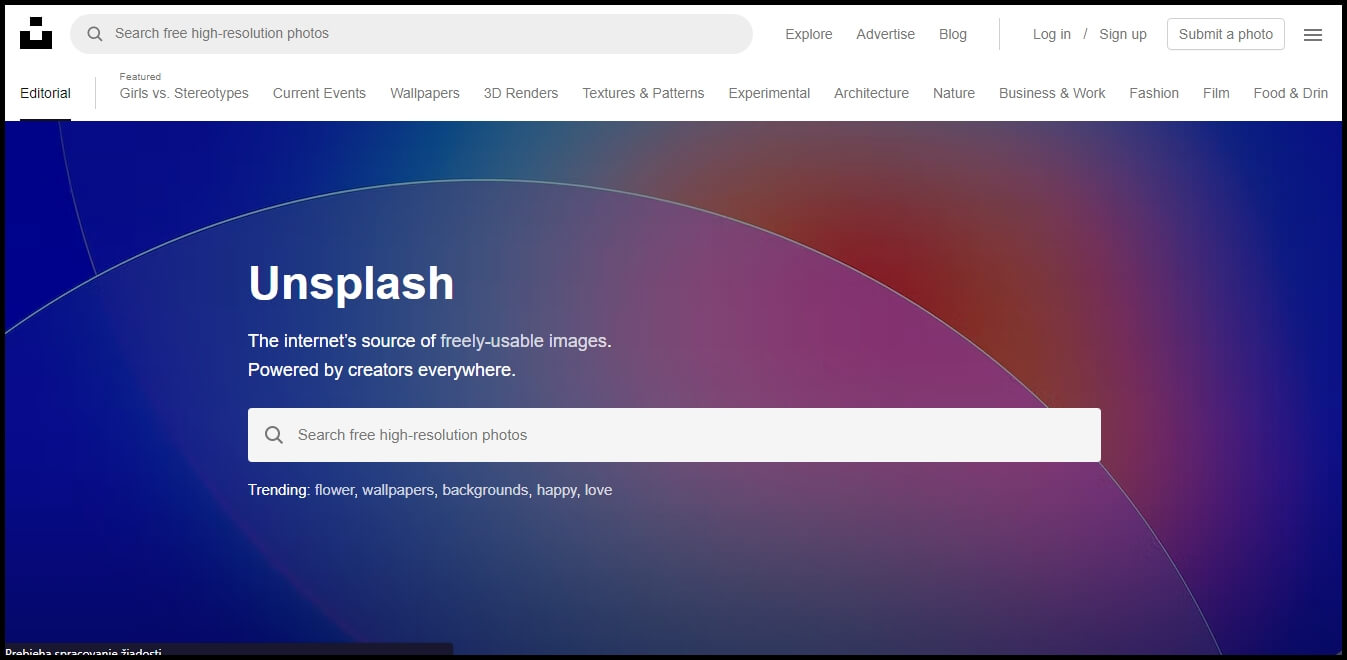Screen dimensions: 1347x660
Task: Switch to Film topic
Action: 1216,93
